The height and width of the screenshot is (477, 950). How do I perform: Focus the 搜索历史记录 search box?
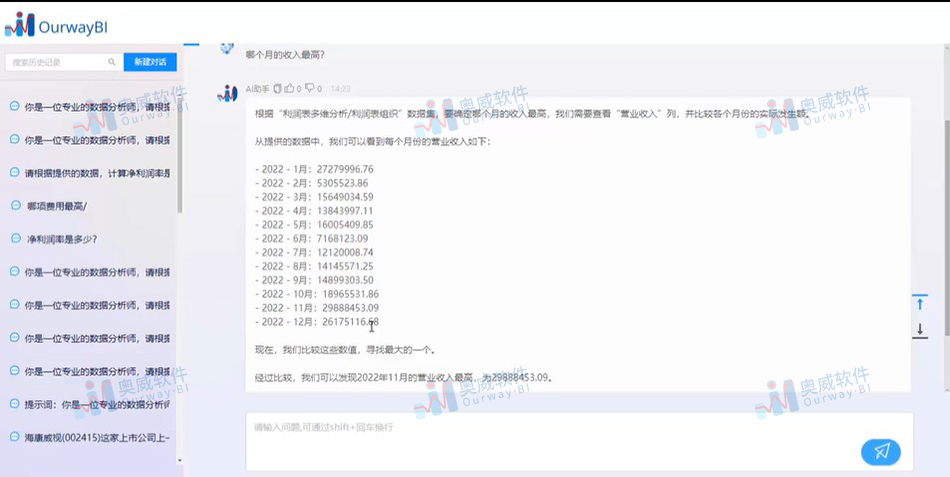pos(62,62)
